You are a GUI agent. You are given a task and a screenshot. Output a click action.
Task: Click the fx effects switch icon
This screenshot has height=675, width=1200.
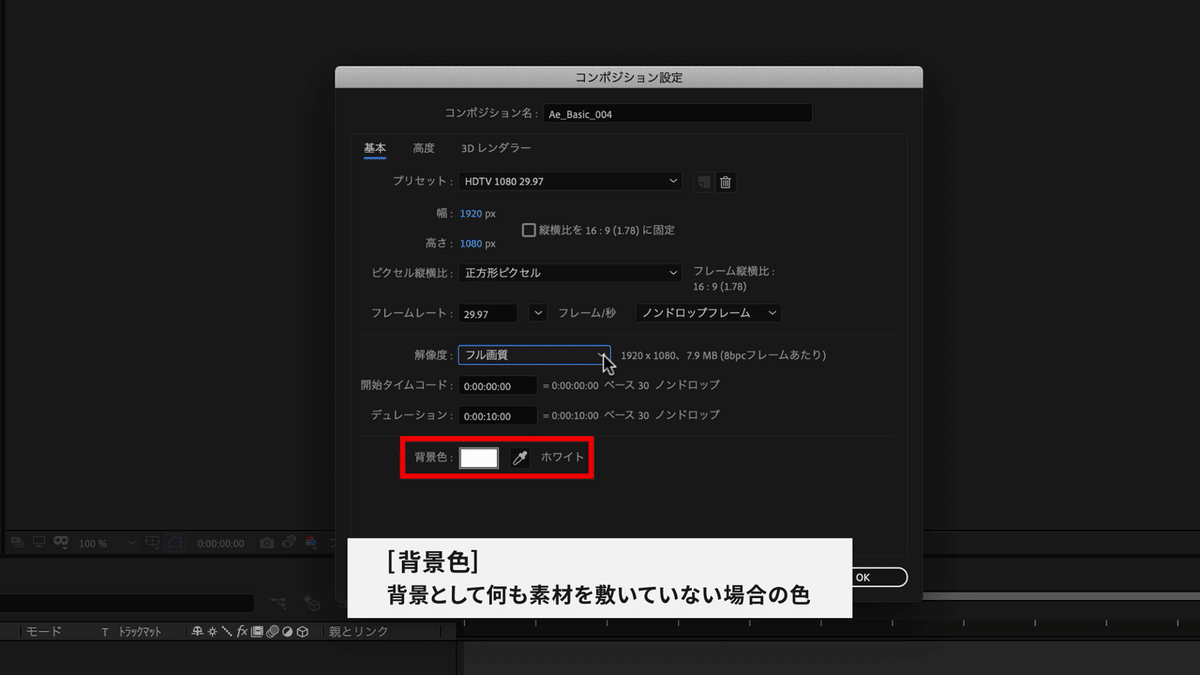(240, 632)
